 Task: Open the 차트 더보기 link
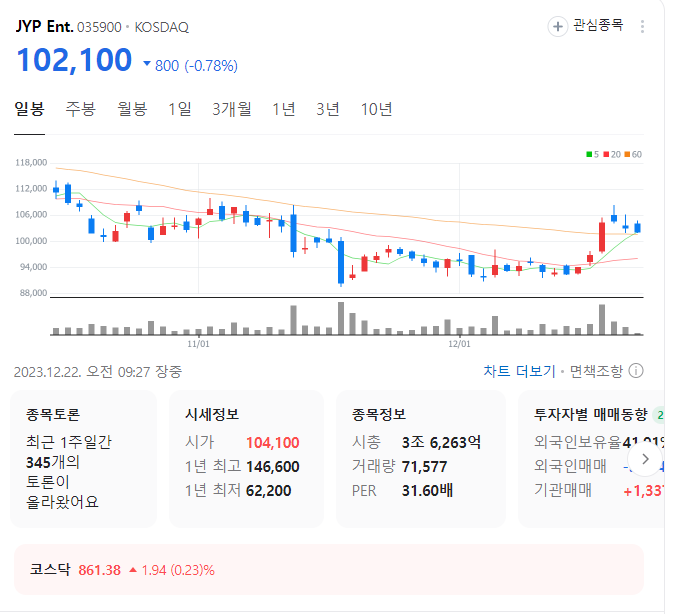pos(519,371)
